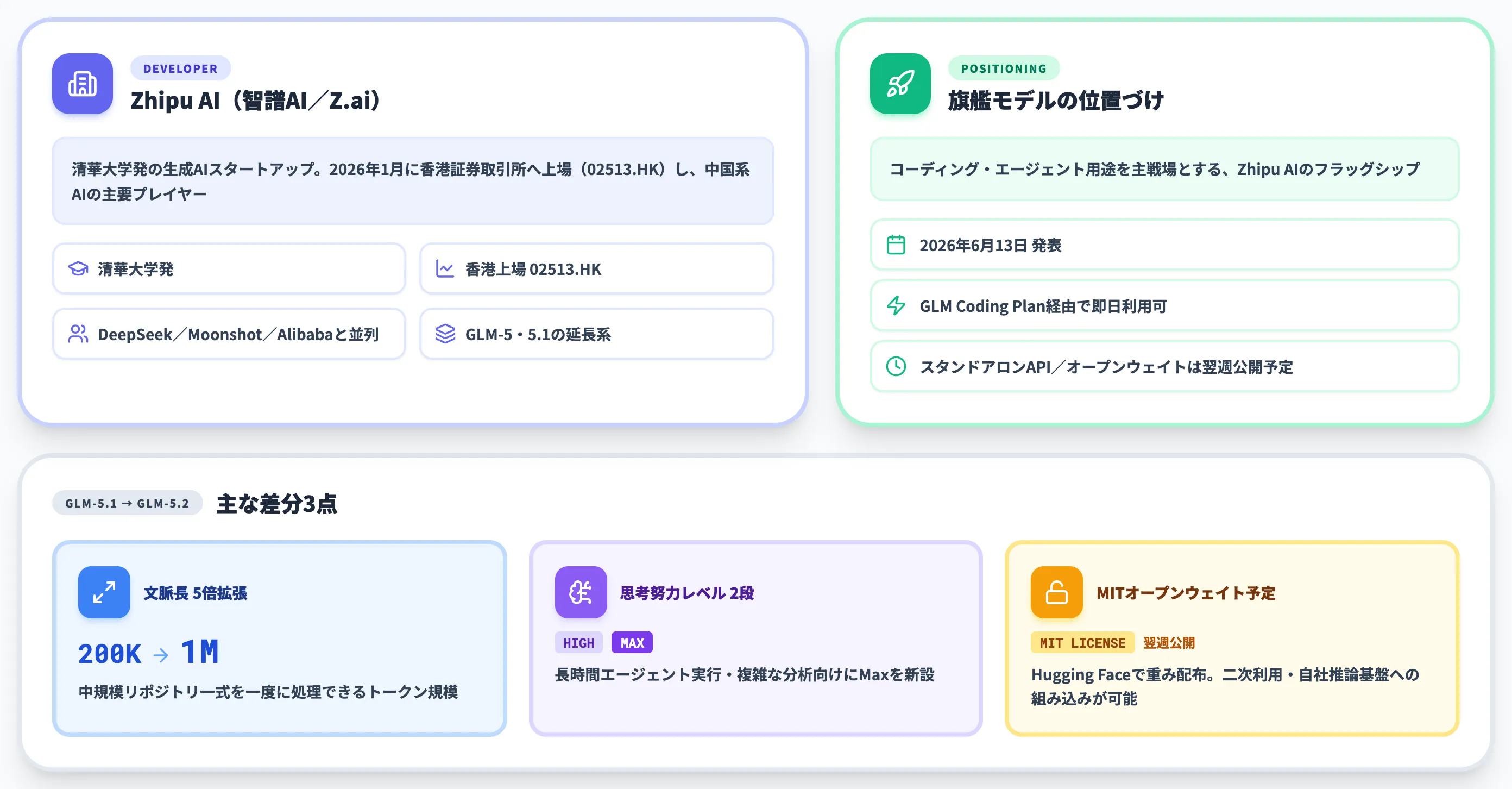Click the people icon beside DeepSeek
This screenshot has height=789, width=1512.
click(x=78, y=334)
